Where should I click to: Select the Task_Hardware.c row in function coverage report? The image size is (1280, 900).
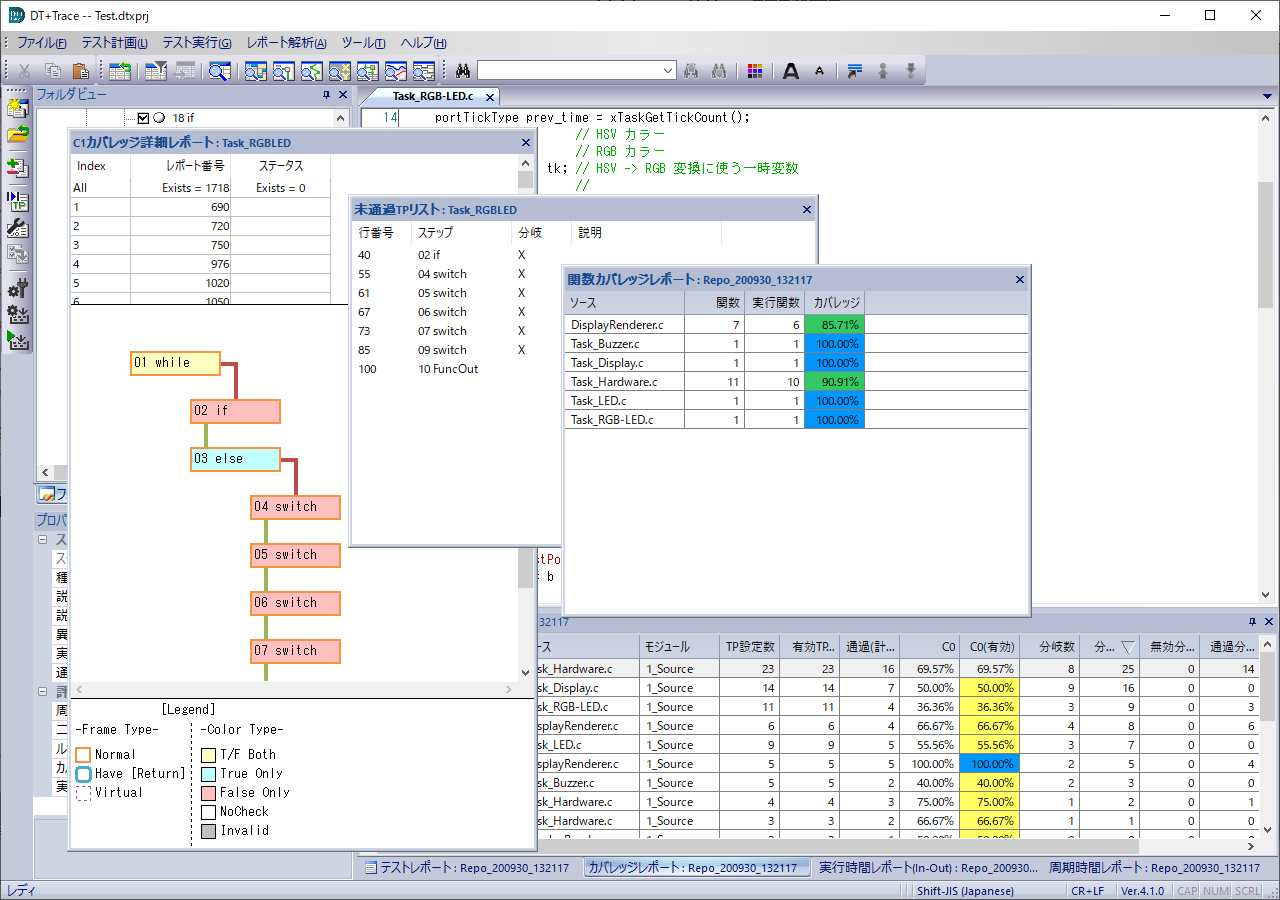(614, 382)
